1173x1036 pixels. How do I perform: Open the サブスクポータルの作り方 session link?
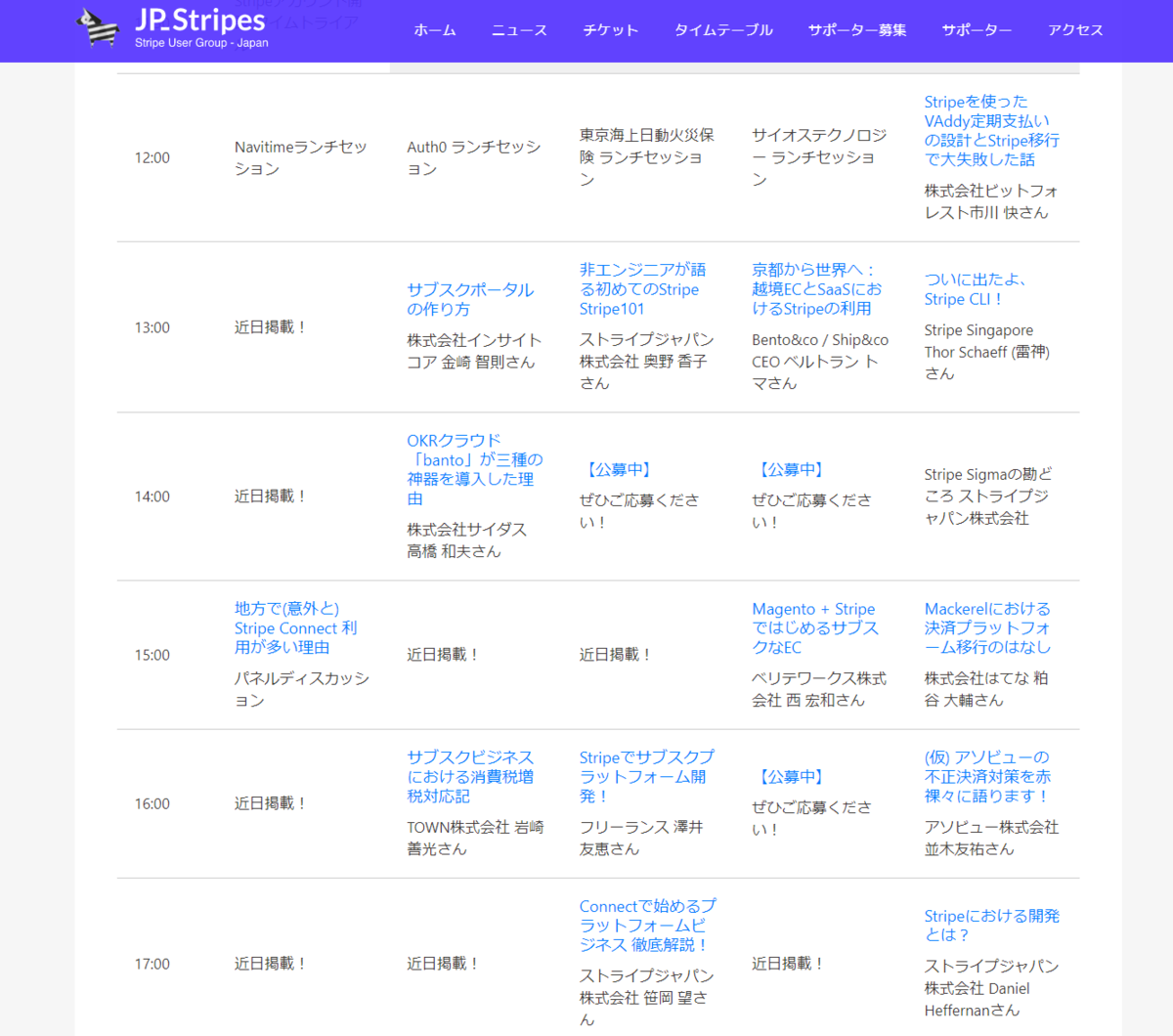pos(470,299)
